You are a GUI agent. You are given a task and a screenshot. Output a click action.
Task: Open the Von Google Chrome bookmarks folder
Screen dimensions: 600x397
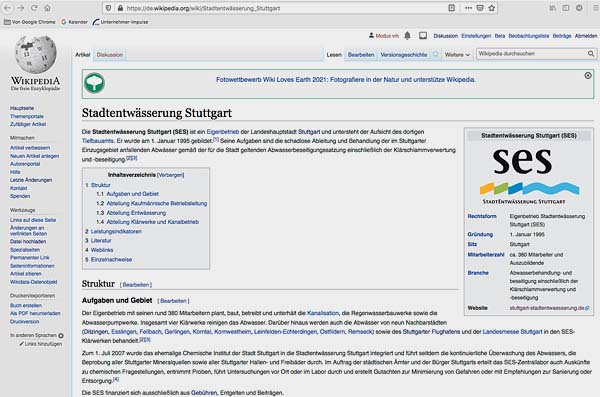point(29,22)
